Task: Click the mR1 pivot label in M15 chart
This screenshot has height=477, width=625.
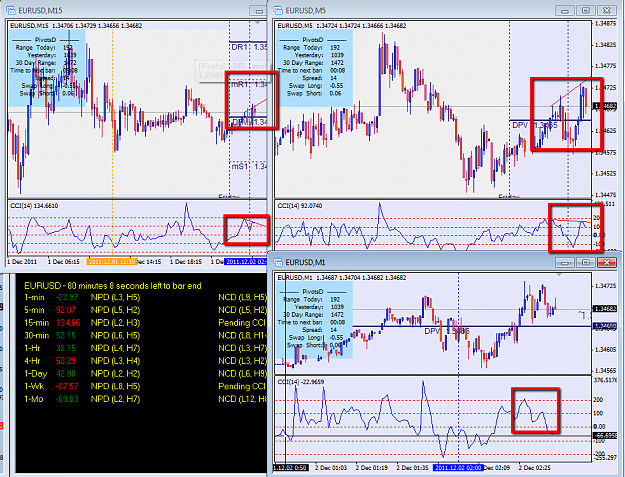Action: click(x=249, y=84)
